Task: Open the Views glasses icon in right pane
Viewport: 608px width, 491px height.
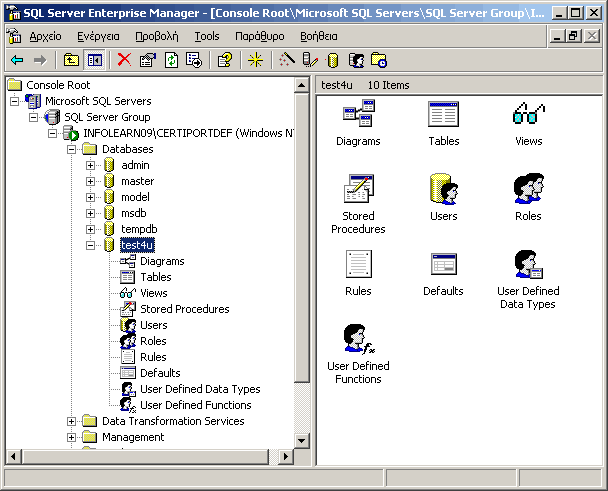Action: tap(529, 113)
